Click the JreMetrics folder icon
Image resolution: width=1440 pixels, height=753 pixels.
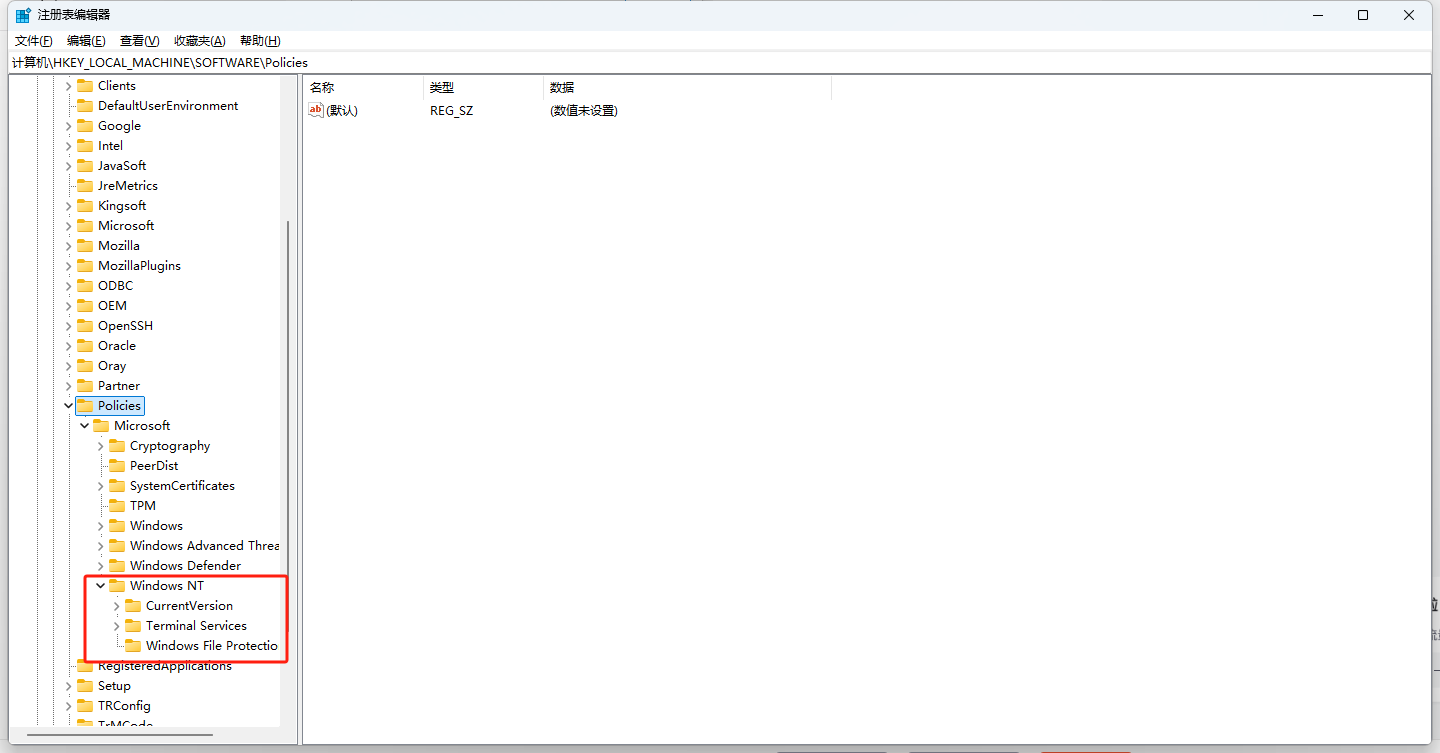point(85,186)
